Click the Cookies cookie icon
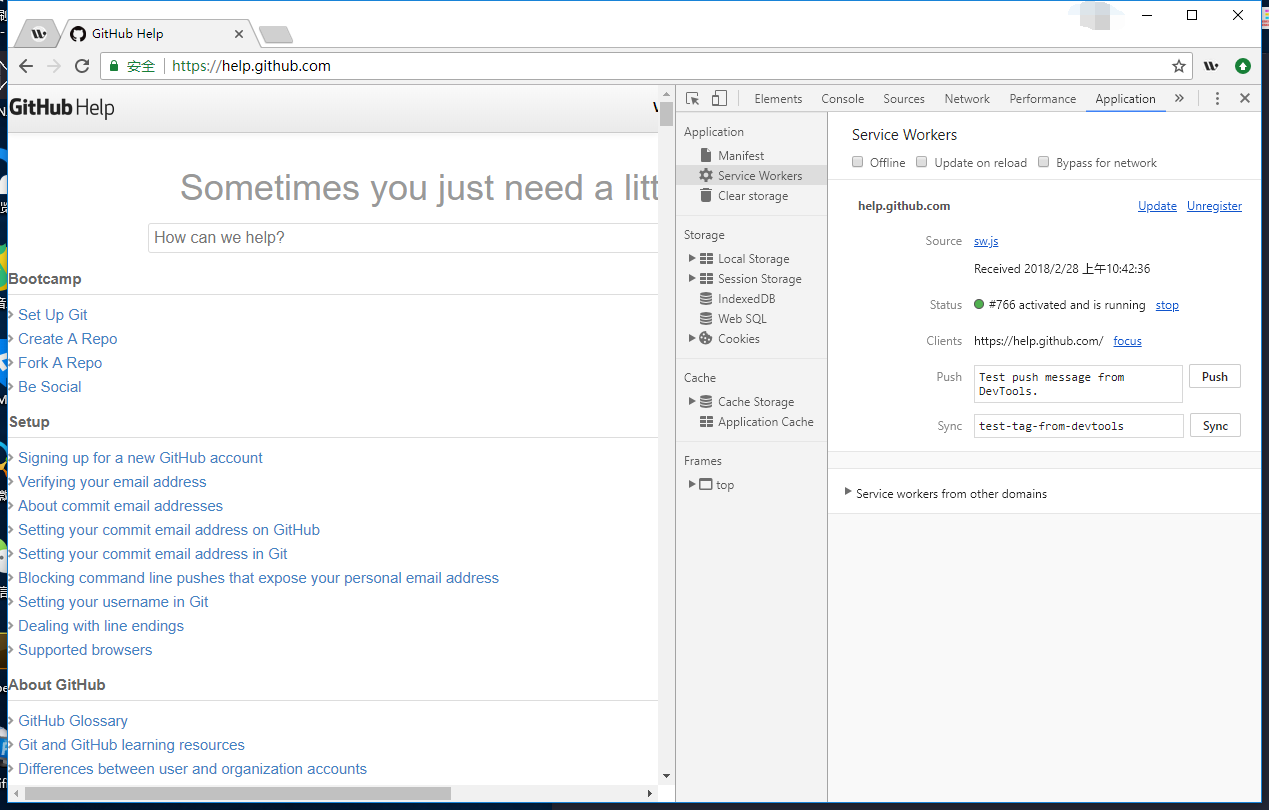The image size is (1269, 810). click(x=706, y=338)
